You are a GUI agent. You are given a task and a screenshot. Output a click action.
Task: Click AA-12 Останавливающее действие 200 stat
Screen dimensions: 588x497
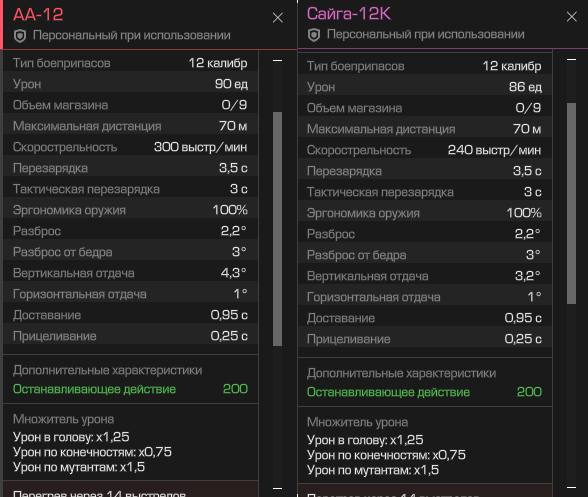(130, 389)
